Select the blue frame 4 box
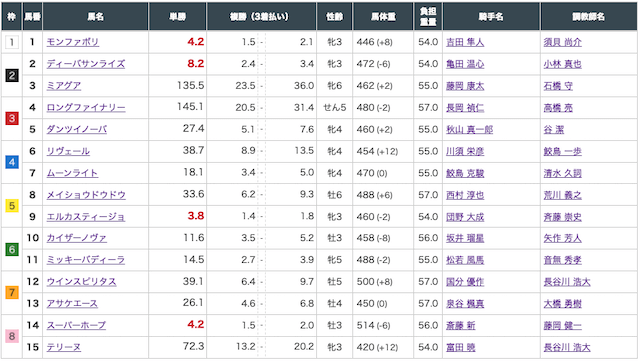 (x=12, y=162)
